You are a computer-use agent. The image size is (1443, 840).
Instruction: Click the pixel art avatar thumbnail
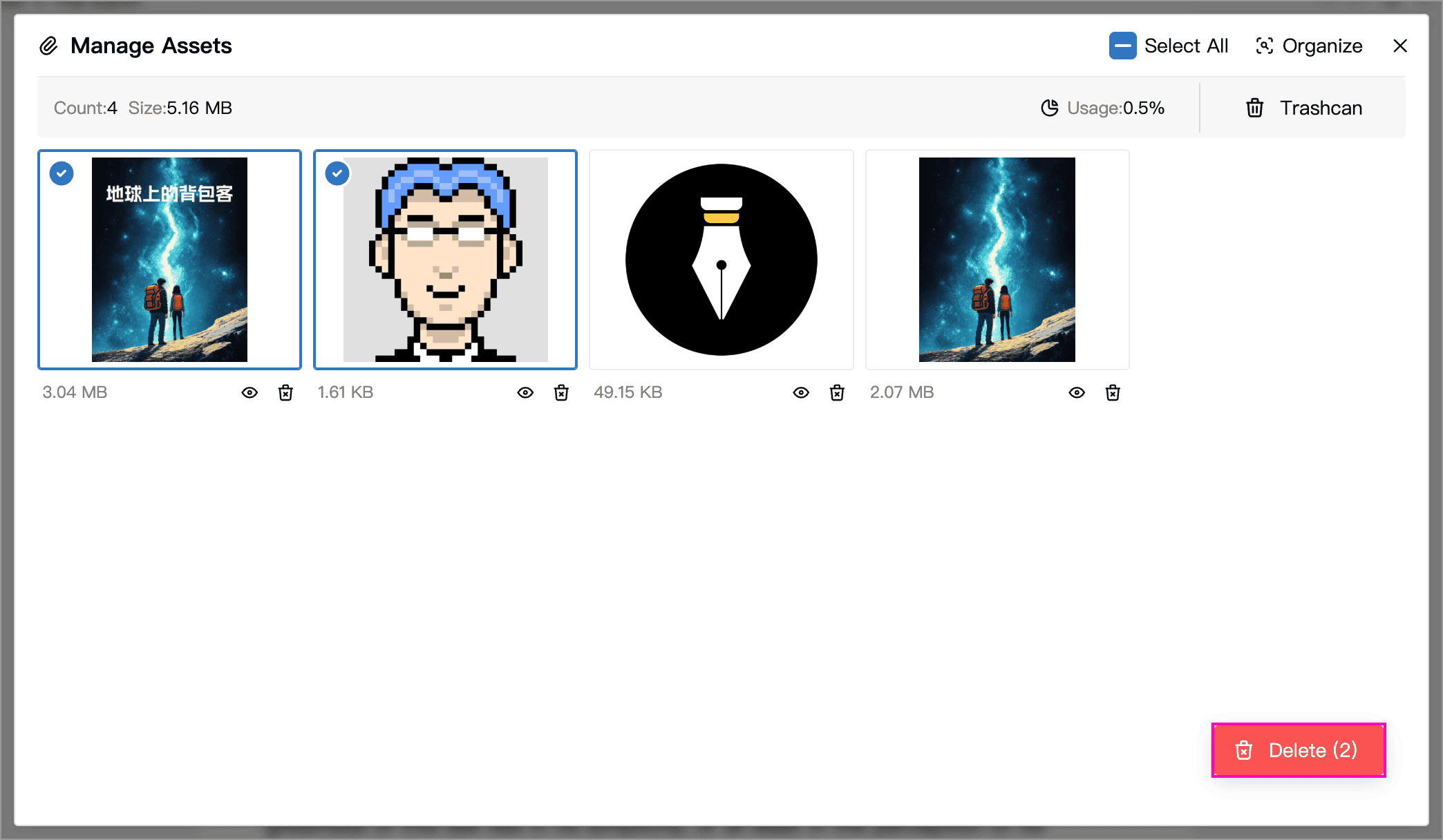[446, 260]
